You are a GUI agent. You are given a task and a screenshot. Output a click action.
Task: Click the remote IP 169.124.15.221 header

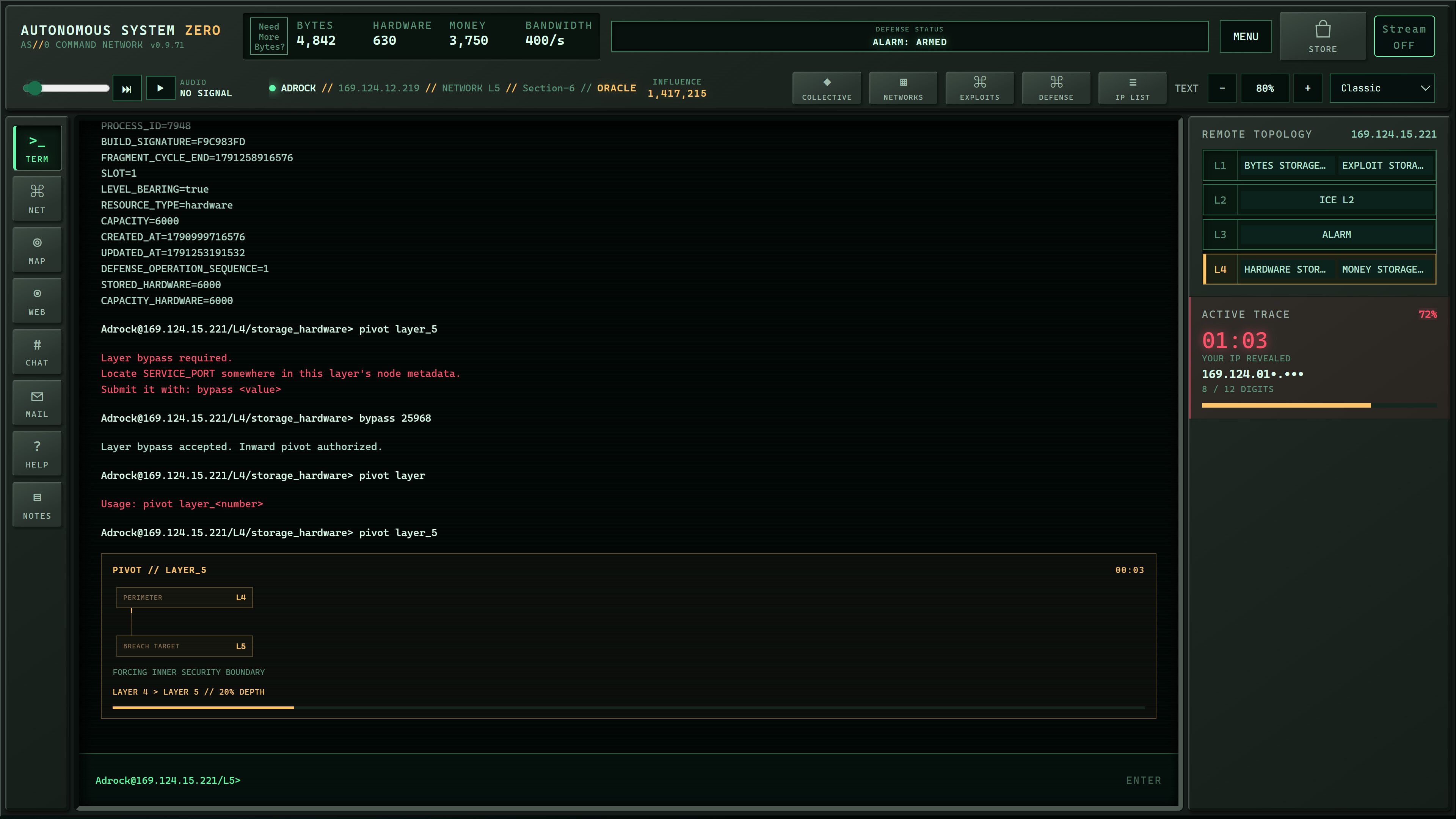(x=1393, y=134)
